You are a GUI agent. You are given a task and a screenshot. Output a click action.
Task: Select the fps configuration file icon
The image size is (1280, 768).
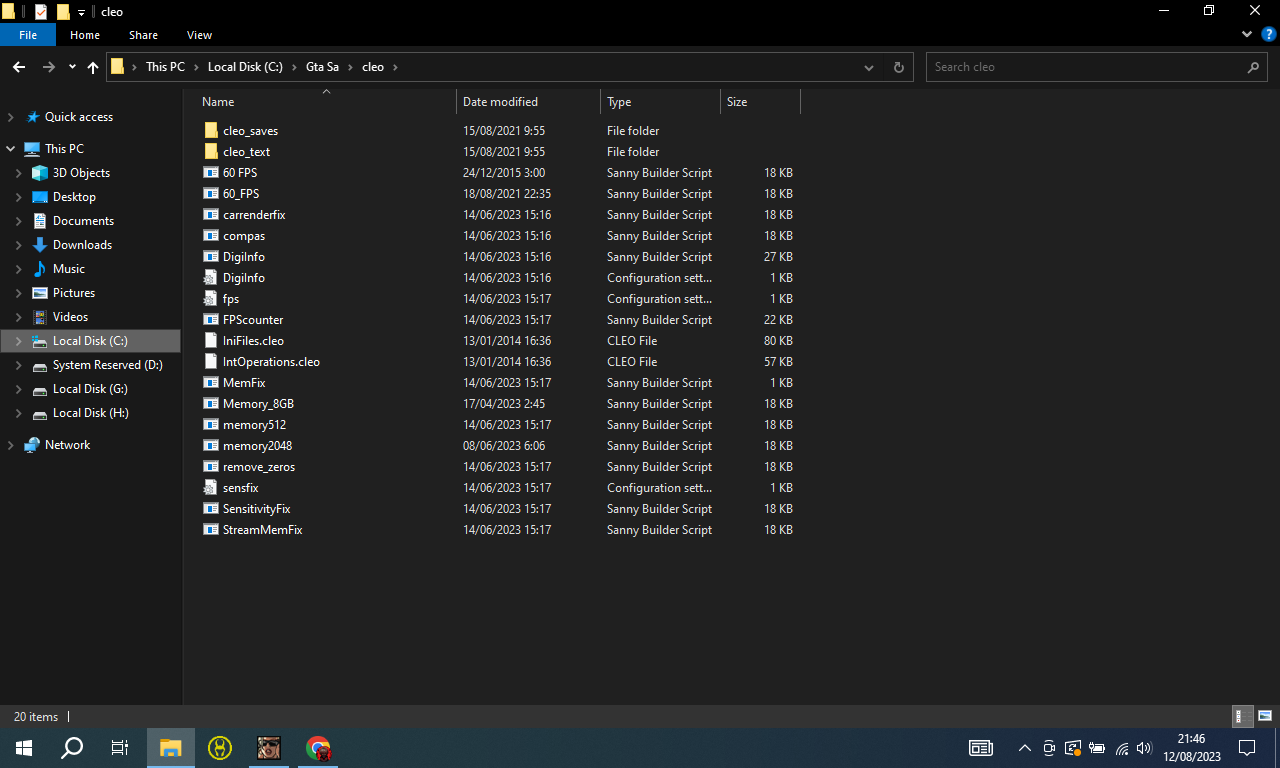[210, 299]
